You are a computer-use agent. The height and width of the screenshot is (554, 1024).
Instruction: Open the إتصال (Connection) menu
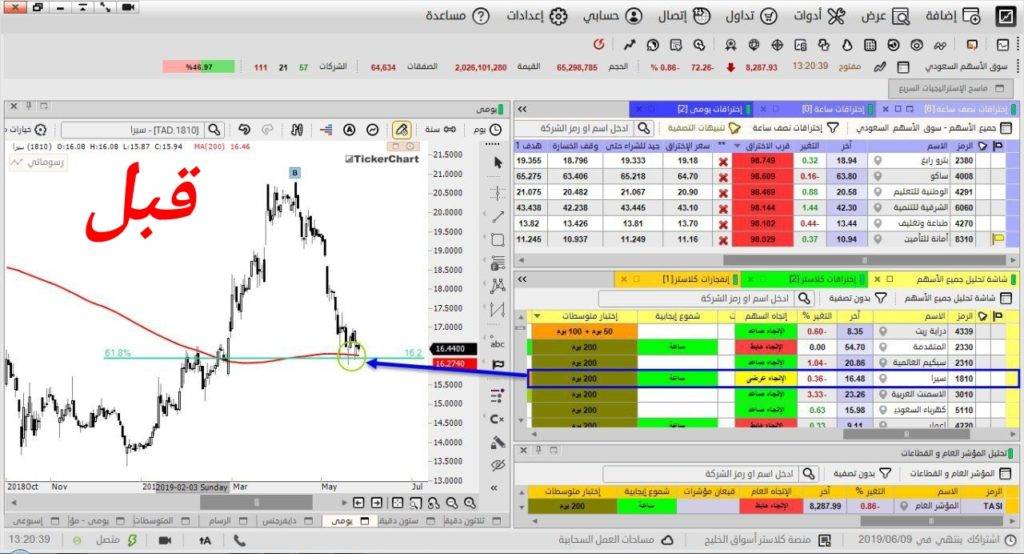coord(683,16)
